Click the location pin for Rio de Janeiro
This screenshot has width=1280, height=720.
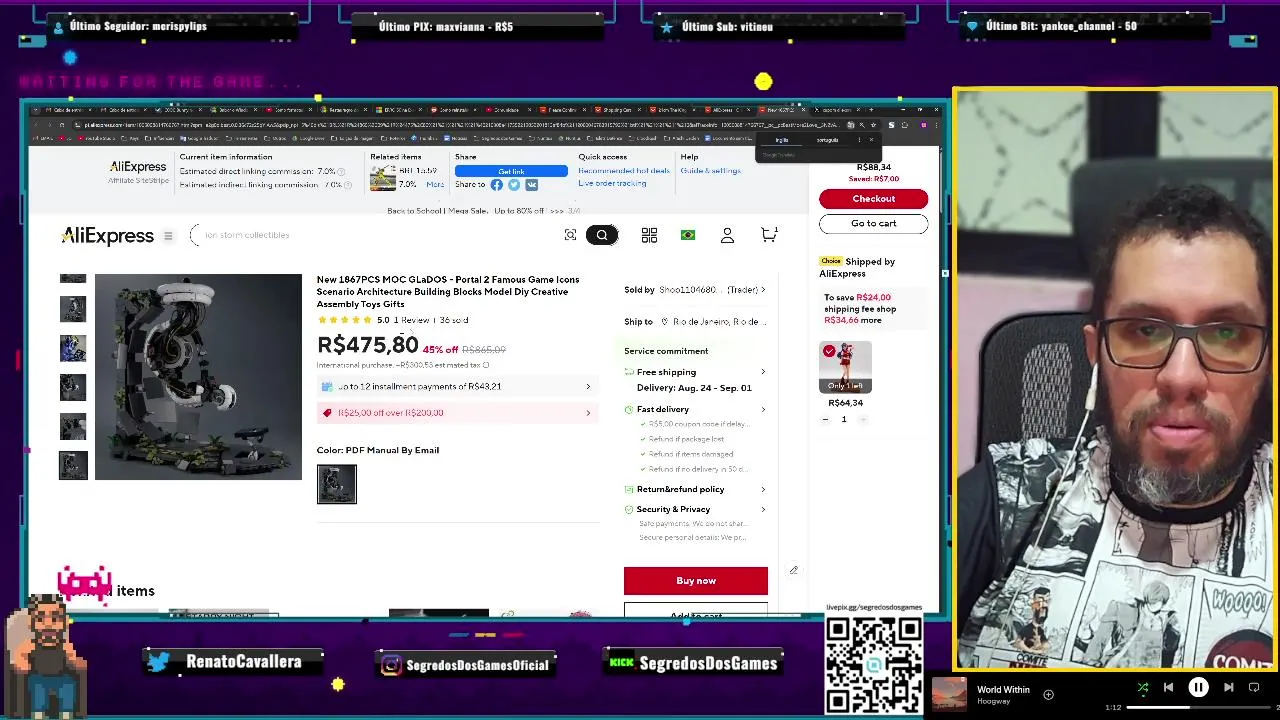pos(664,322)
